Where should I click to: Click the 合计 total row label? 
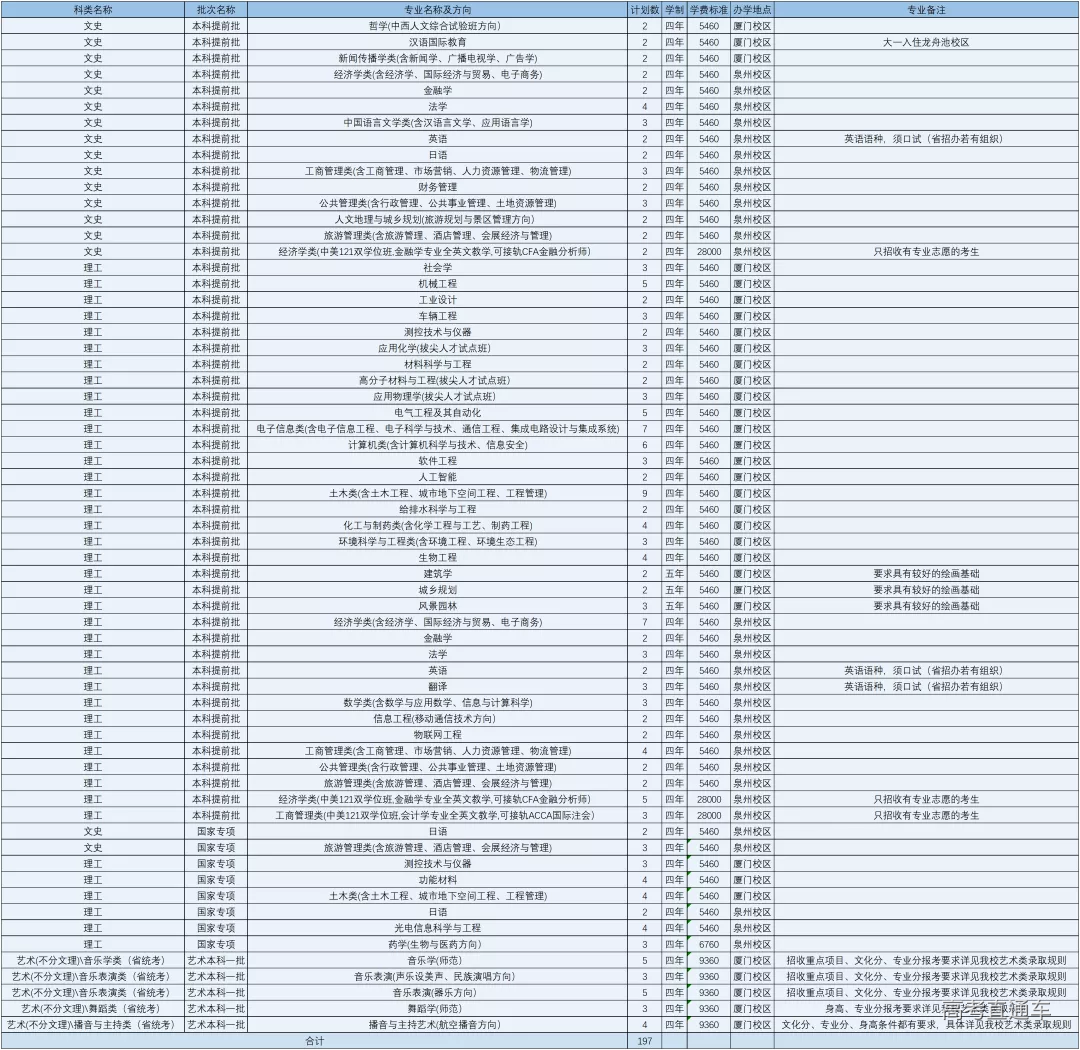coord(314,1041)
